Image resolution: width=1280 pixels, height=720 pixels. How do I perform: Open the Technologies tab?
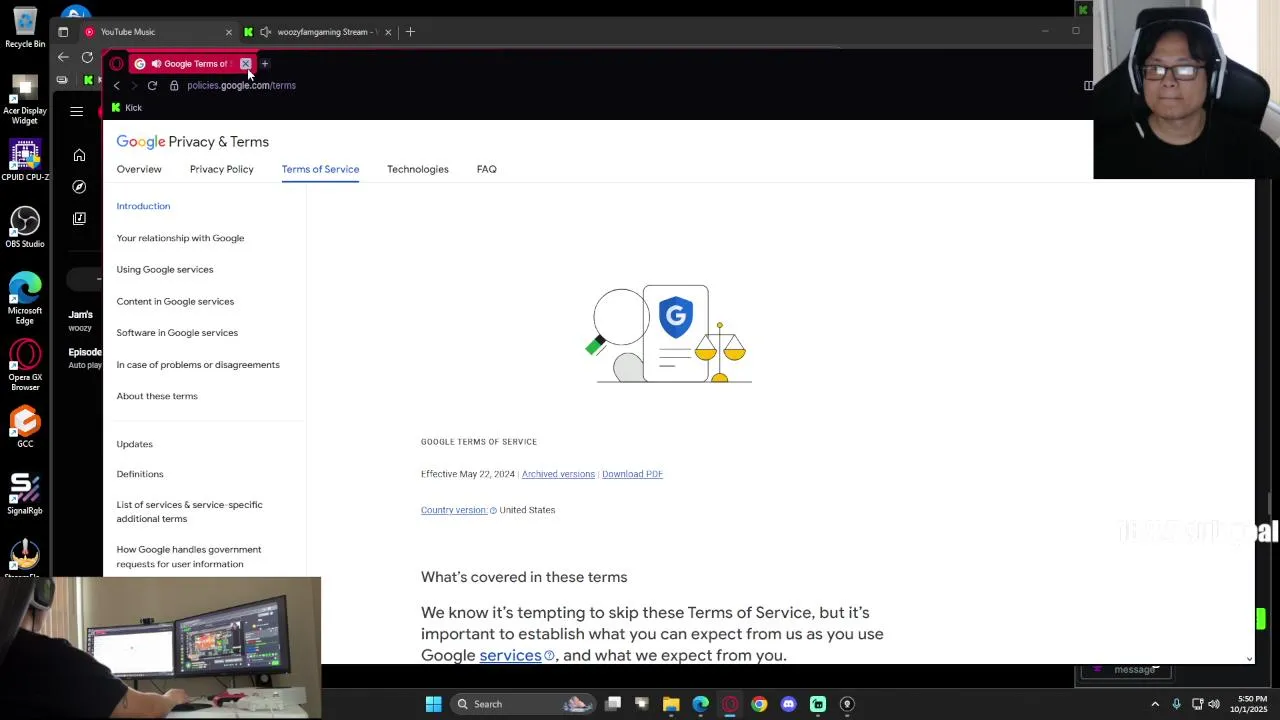pos(417,169)
